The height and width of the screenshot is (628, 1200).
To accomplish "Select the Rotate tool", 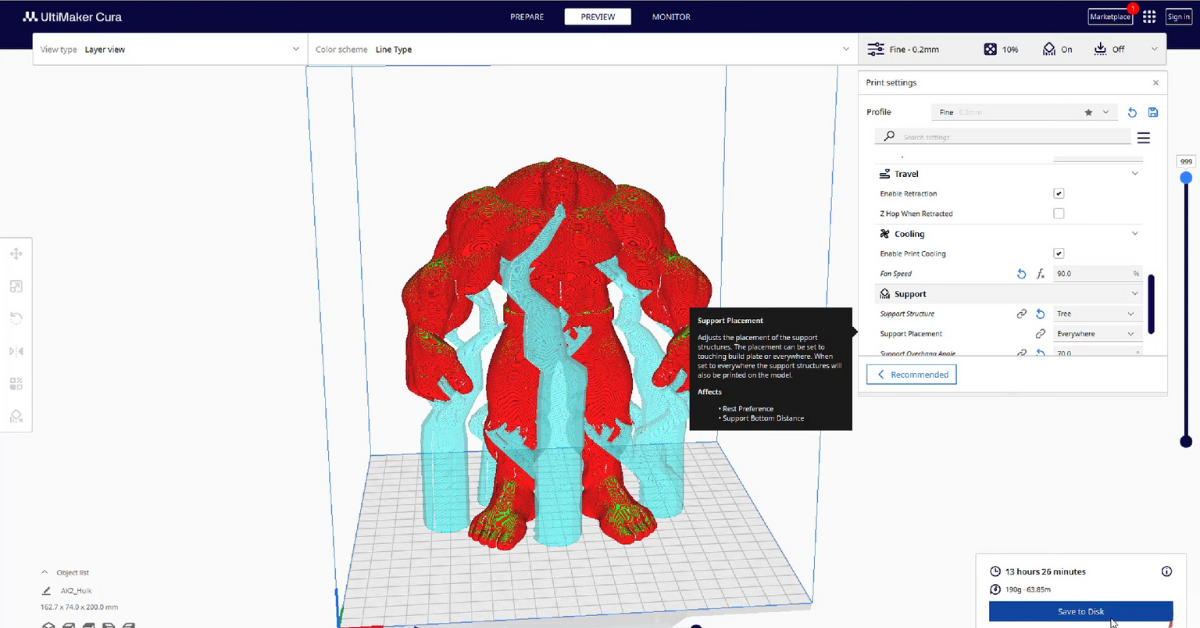I will click(x=16, y=318).
